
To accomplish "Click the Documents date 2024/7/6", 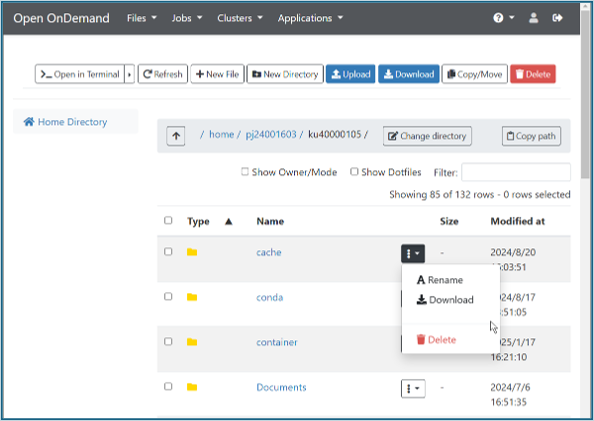I will coord(510,387).
